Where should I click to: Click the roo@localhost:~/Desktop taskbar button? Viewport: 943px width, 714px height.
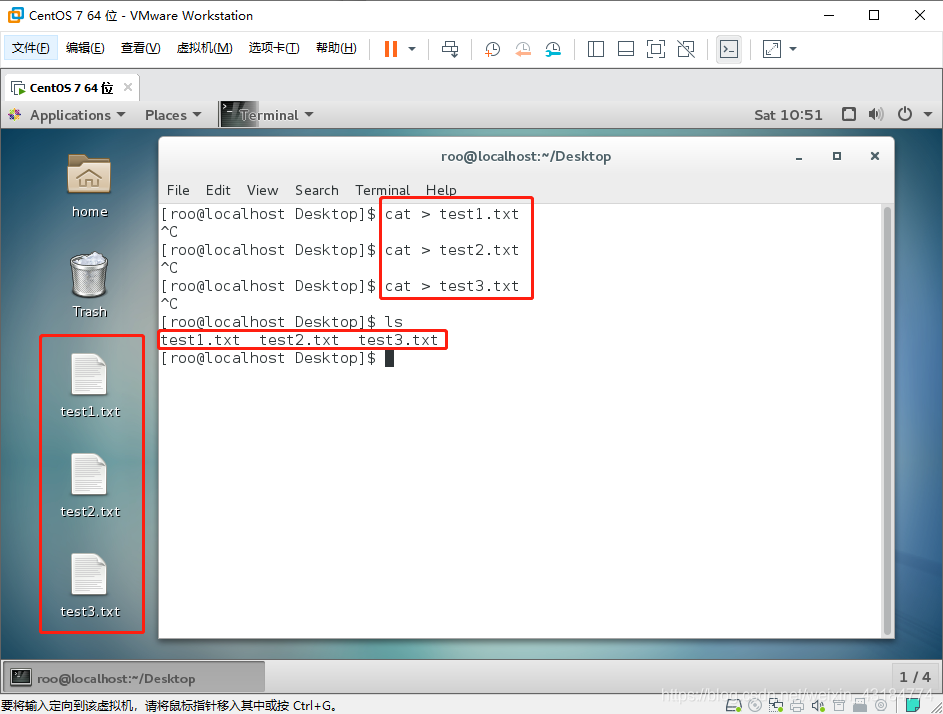tap(130, 676)
